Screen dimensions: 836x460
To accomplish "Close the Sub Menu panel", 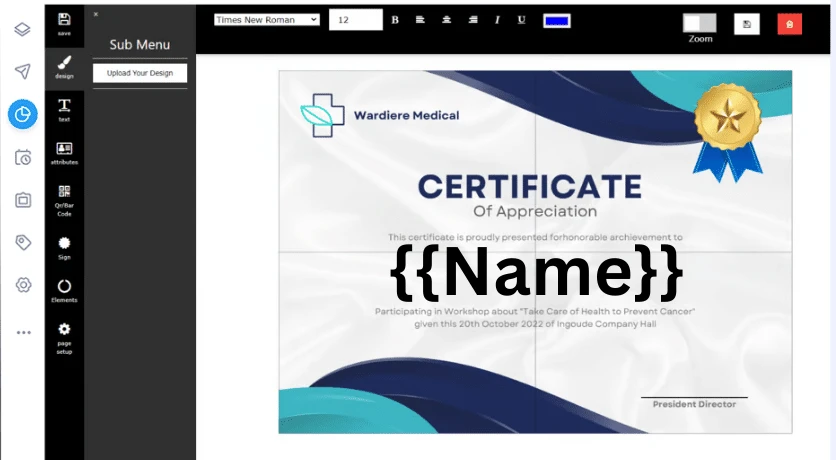I will pyautogui.click(x=96, y=14).
